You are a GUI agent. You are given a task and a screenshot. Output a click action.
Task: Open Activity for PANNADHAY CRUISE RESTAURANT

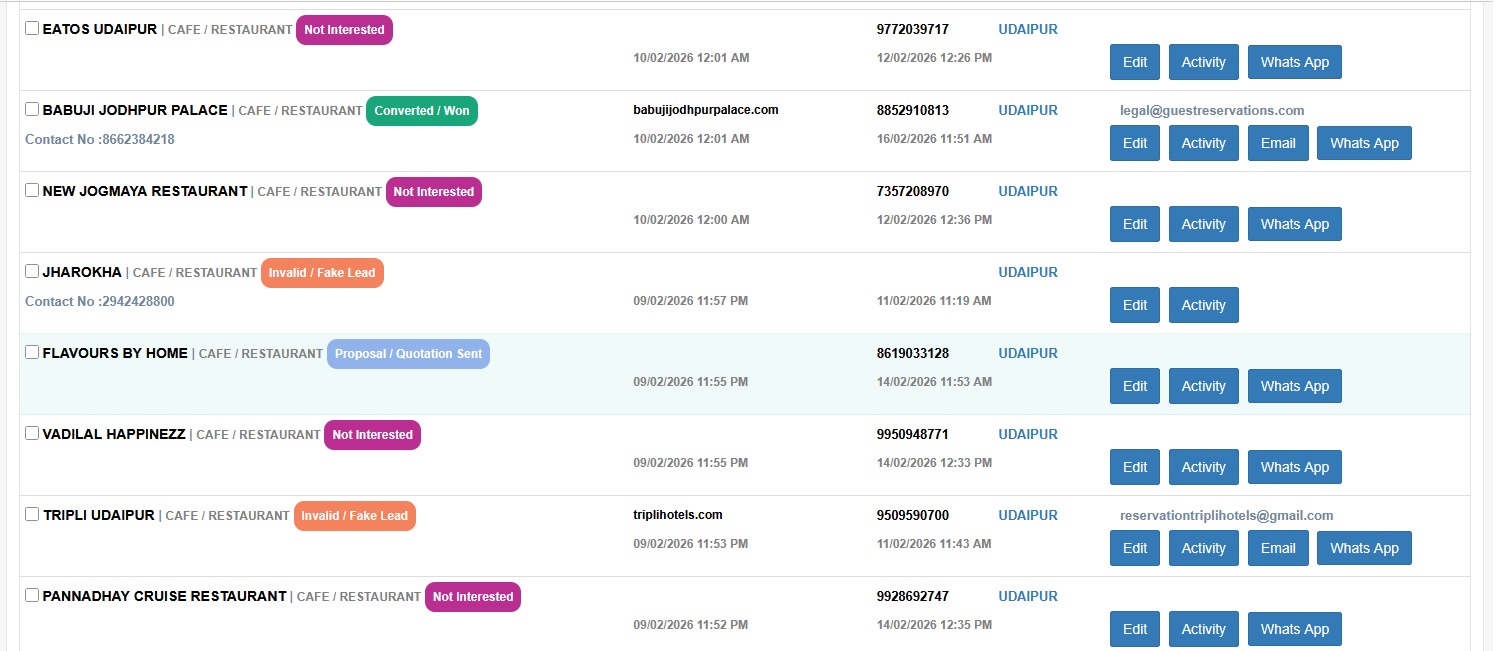pos(1203,629)
